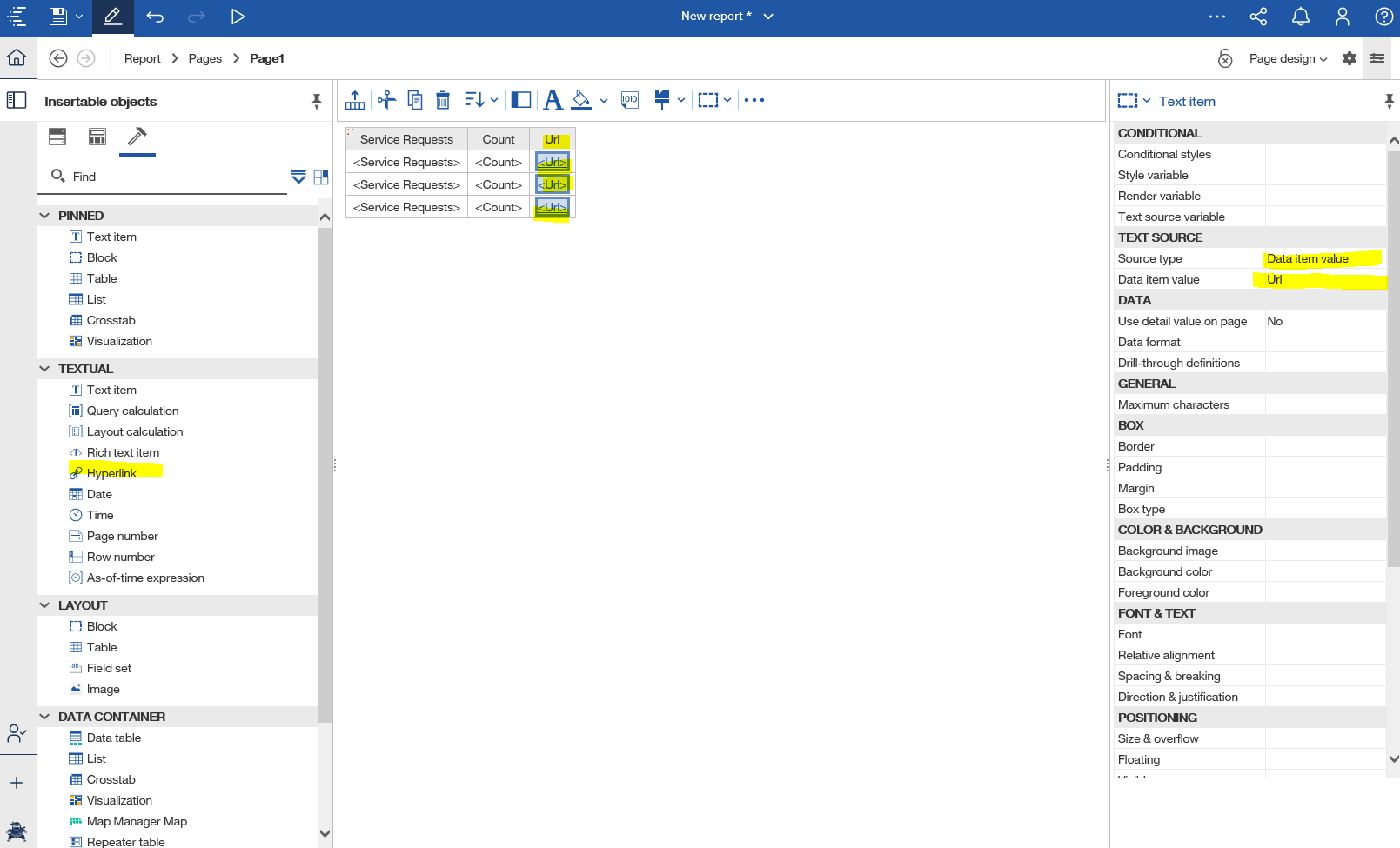This screenshot has height=848, width=1400.
Task: Run the report using the Play icon
Action: [238, 16]
